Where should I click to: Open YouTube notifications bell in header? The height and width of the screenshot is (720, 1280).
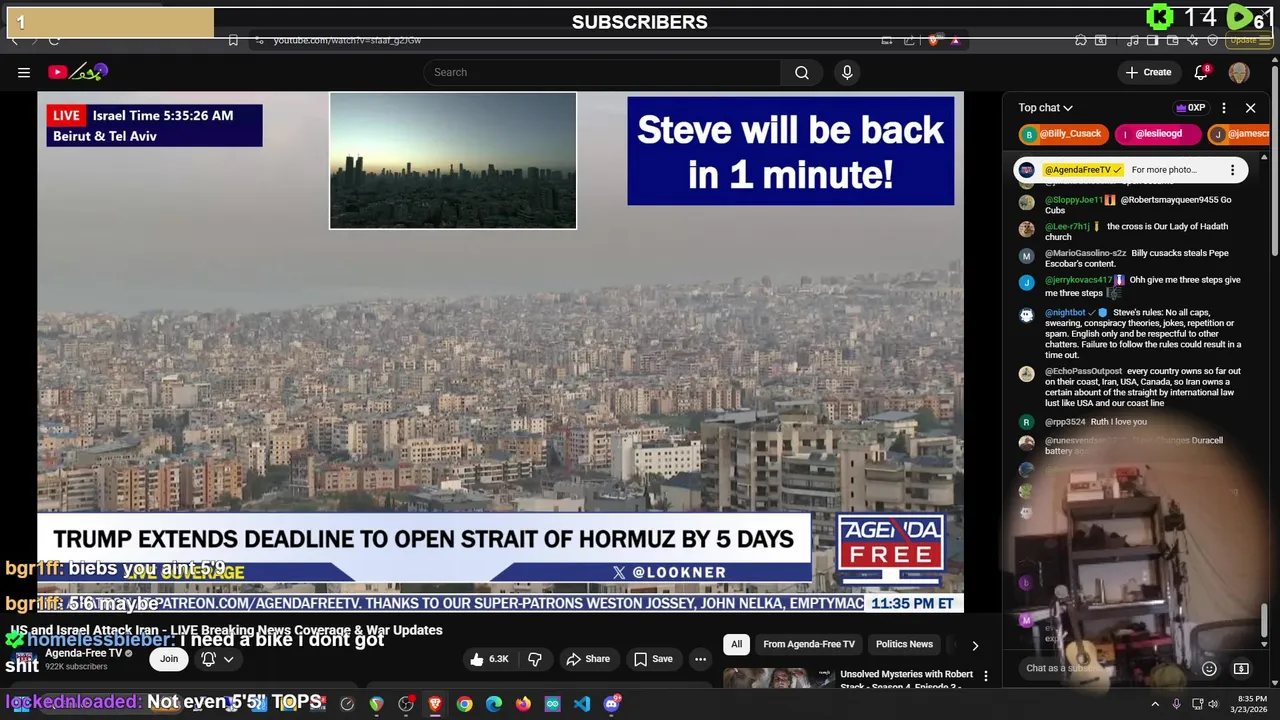[x=1201, y=72]
